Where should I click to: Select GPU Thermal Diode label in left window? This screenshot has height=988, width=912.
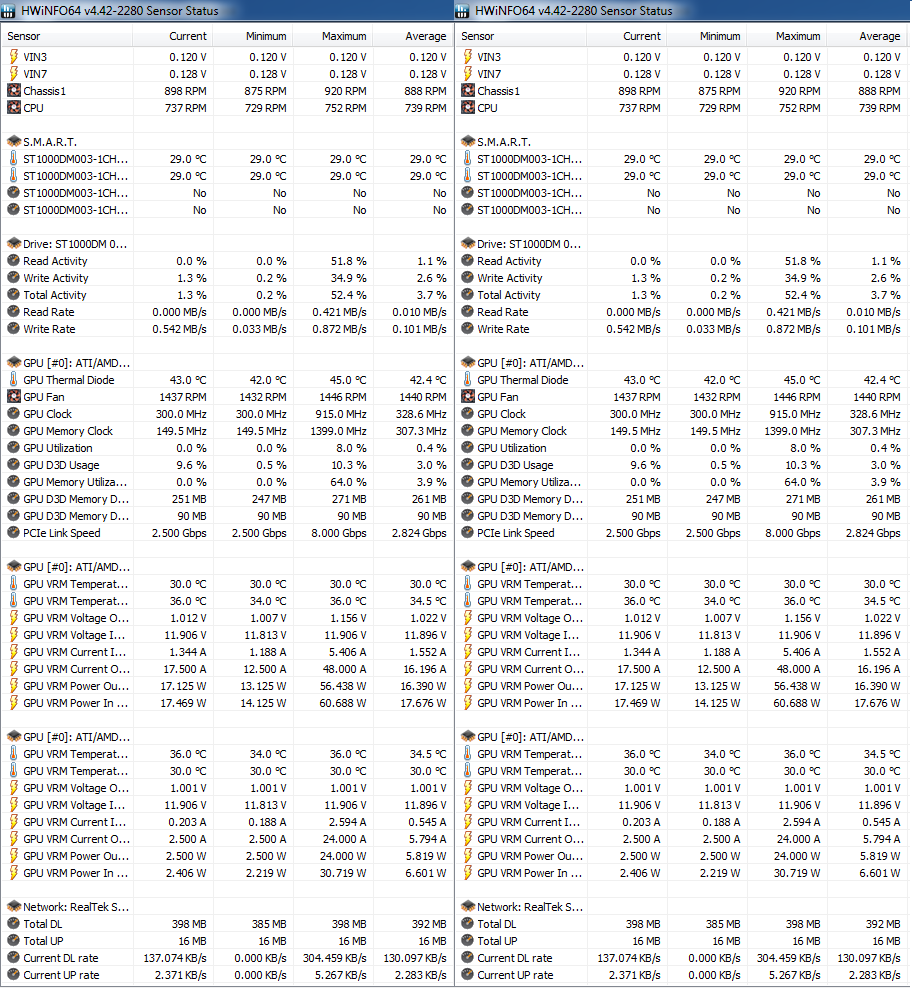pyautogui.click(x=69, y=380)
